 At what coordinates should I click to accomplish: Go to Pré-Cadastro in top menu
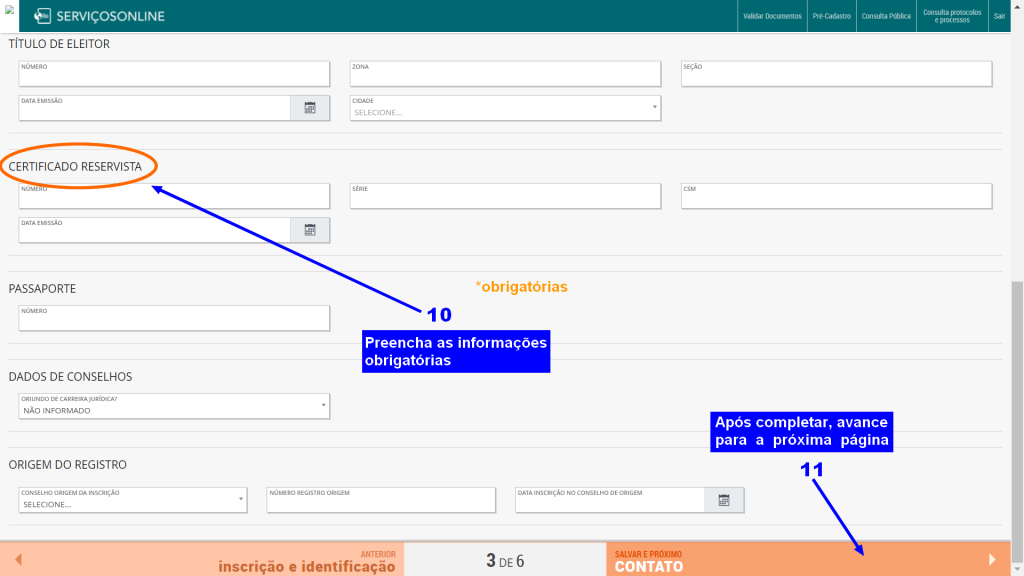click(830, 17)
